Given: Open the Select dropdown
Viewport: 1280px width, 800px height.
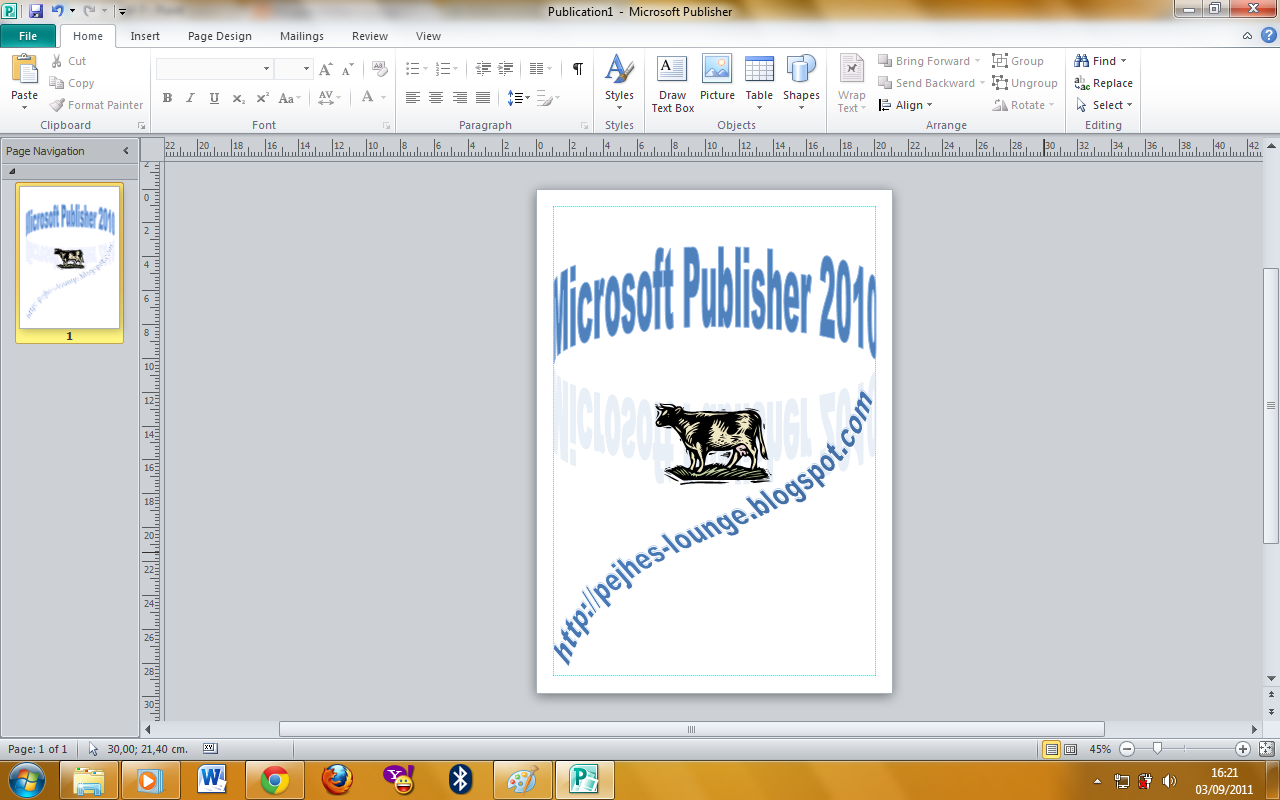Looking at the screenshot, I should pos(1104,105).
